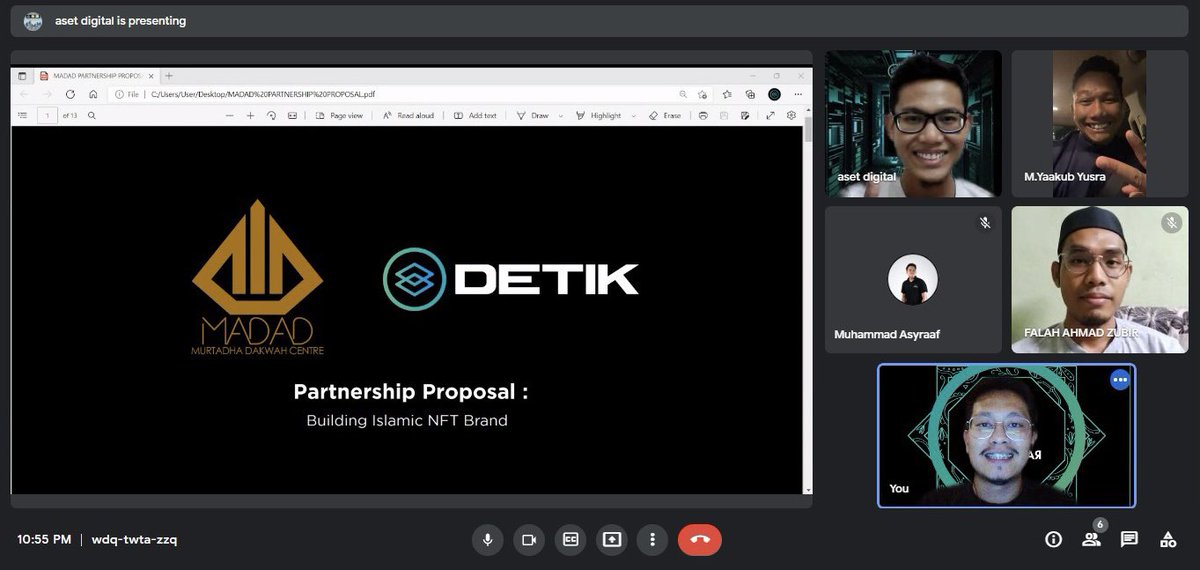Open more options in the call controls
Image resolution: width=1200 pixels, height=570 pixels.
652,540
